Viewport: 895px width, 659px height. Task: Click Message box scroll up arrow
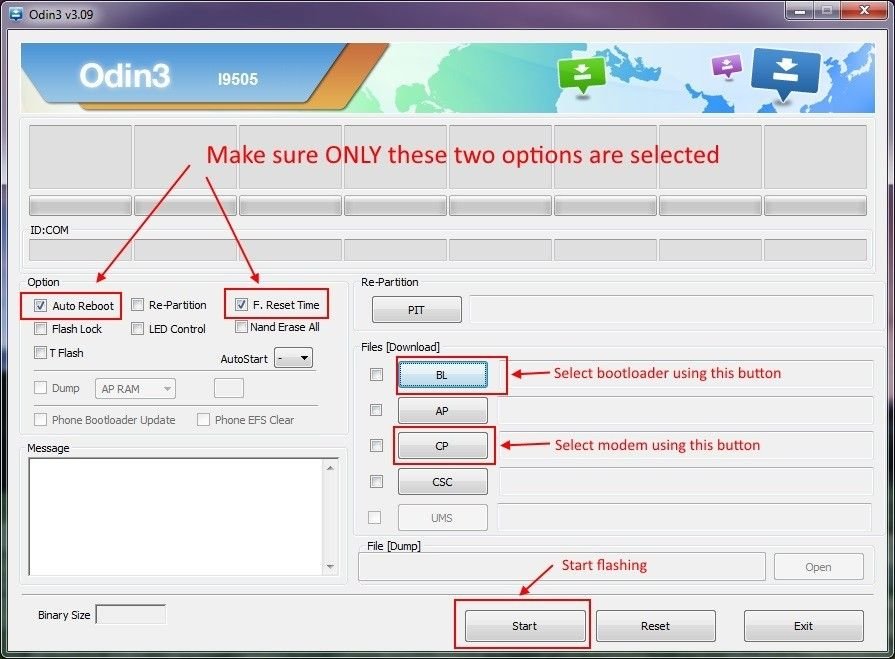click(330, 468)
